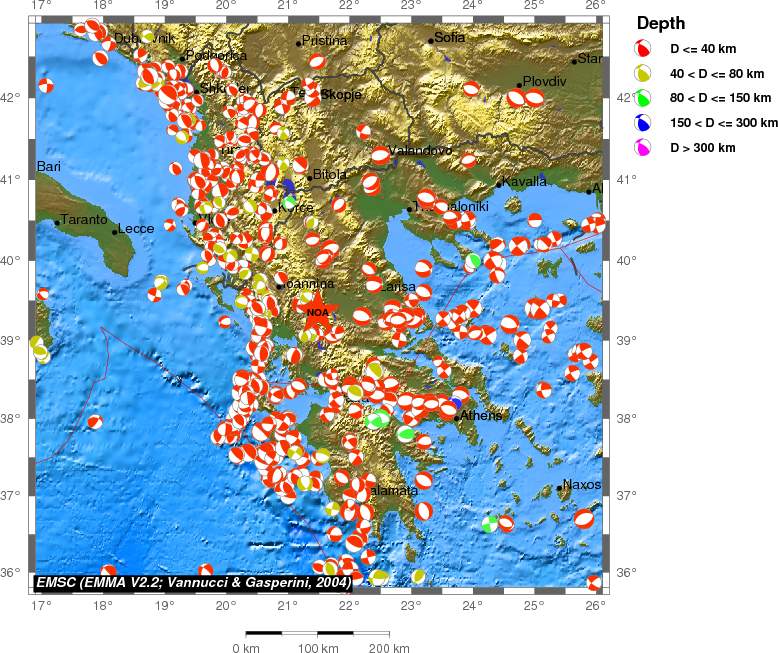Click the Skopje city label

[341, 94]
